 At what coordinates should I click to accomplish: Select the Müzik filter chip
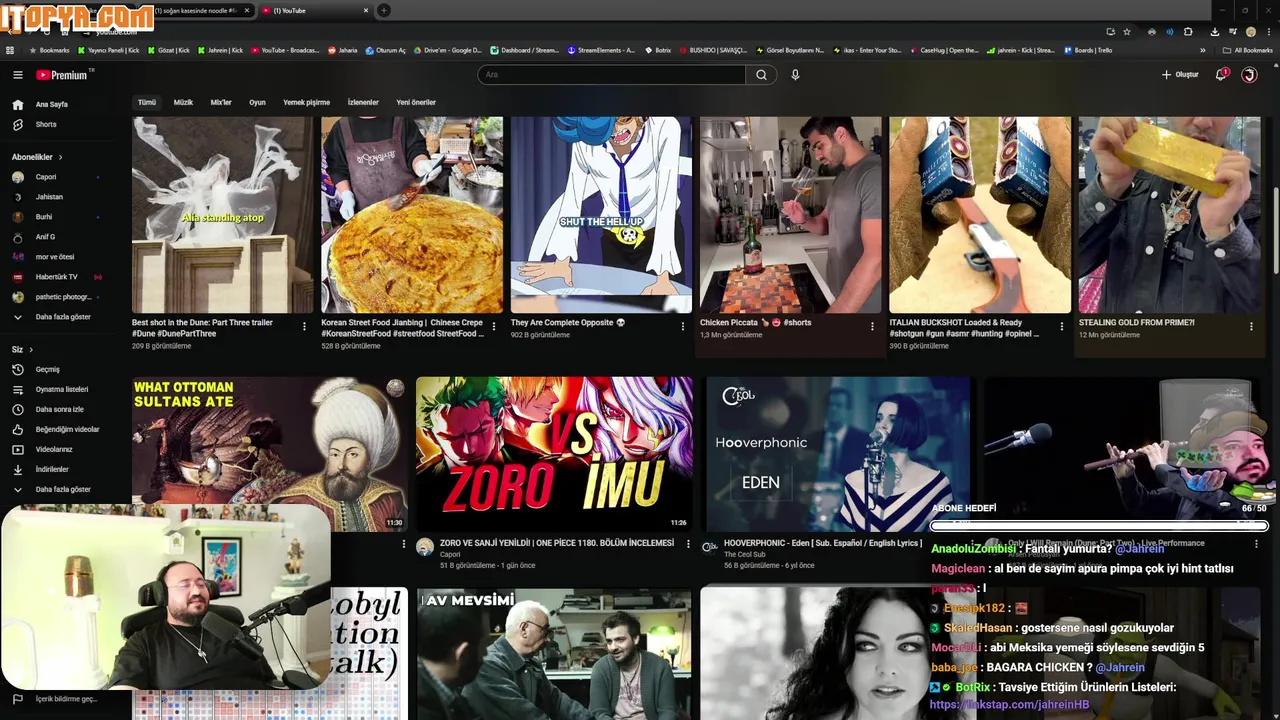click(183, 102)
